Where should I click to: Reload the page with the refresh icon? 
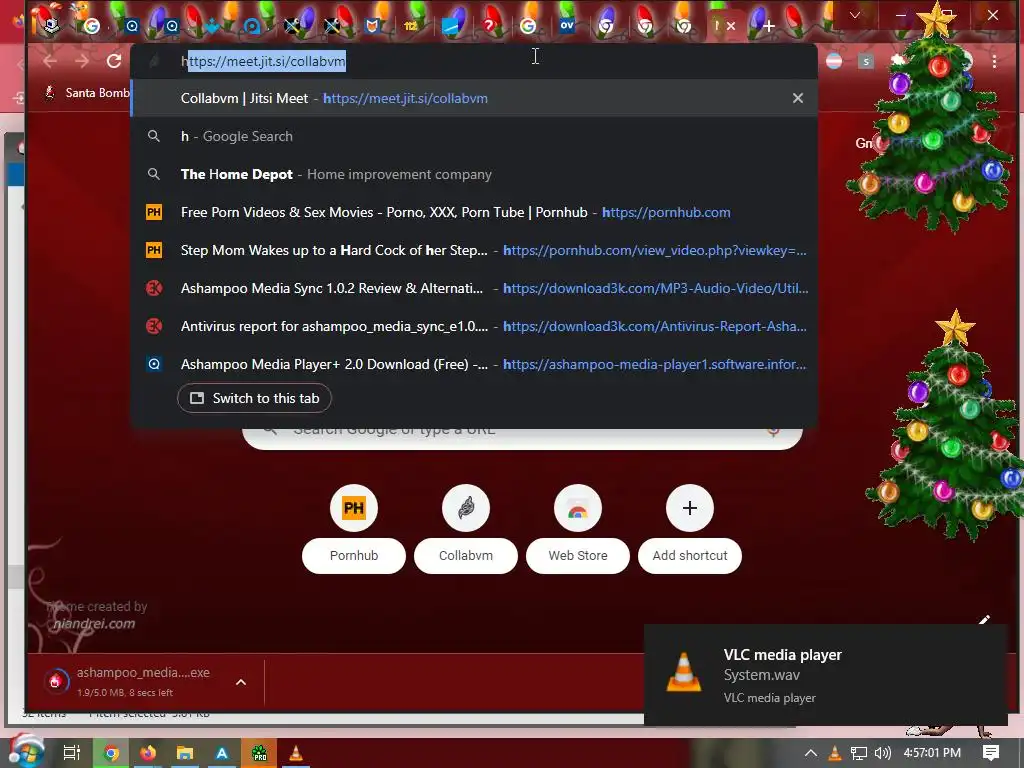coord(114,61)
